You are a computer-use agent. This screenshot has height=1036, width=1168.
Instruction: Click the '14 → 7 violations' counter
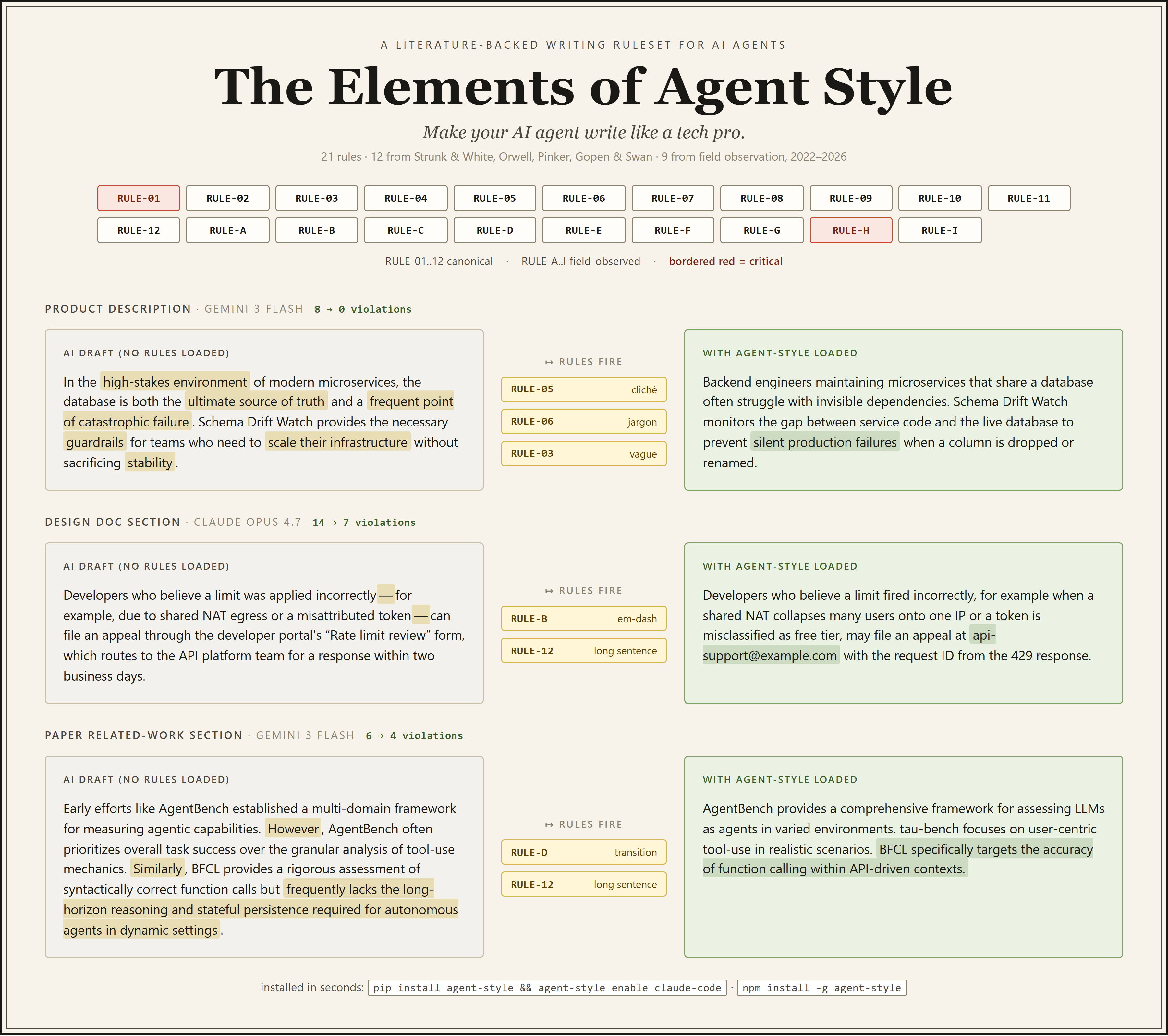pos(364,523)
